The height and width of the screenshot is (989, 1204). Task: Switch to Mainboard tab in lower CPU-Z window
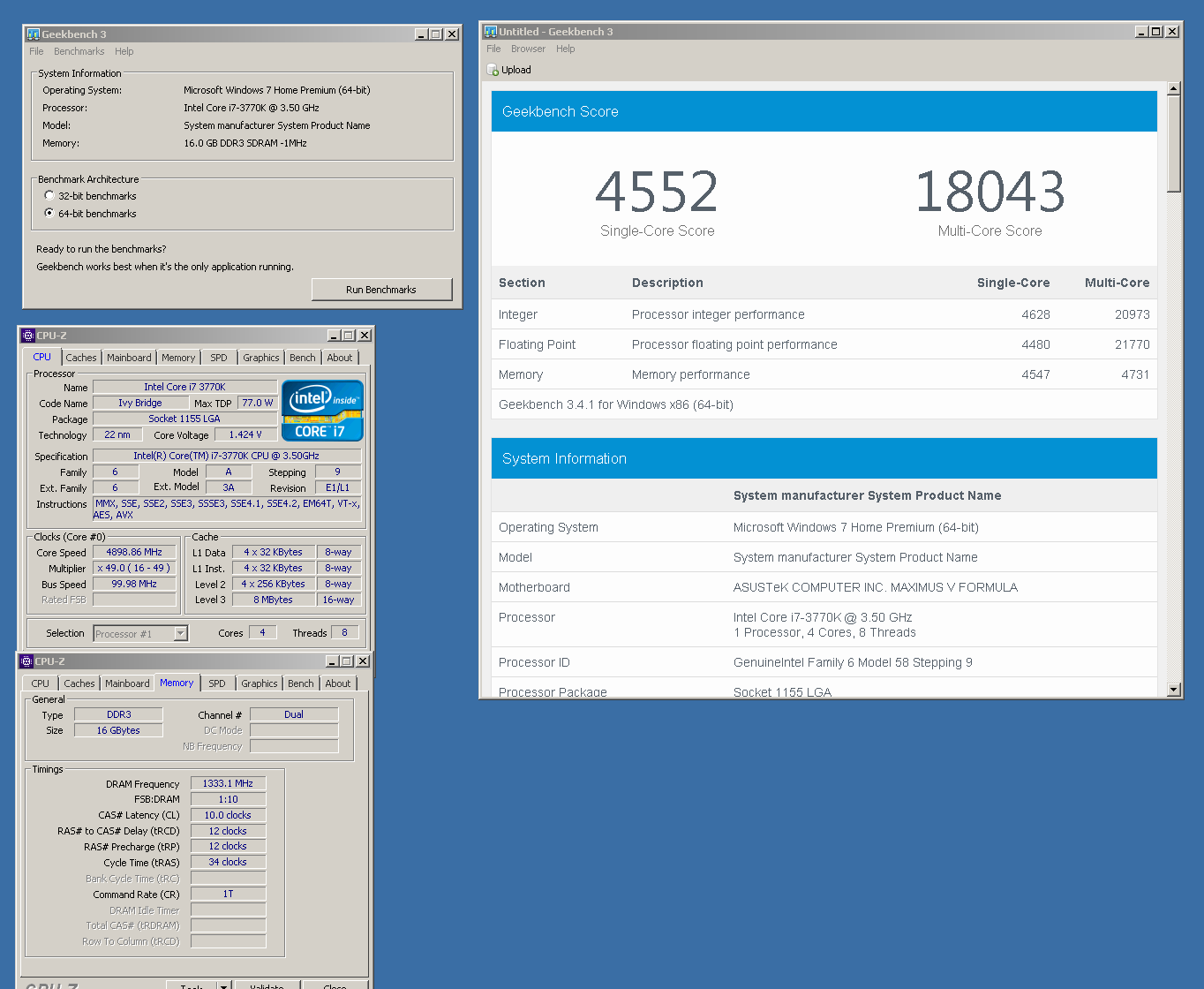[127, 683]
